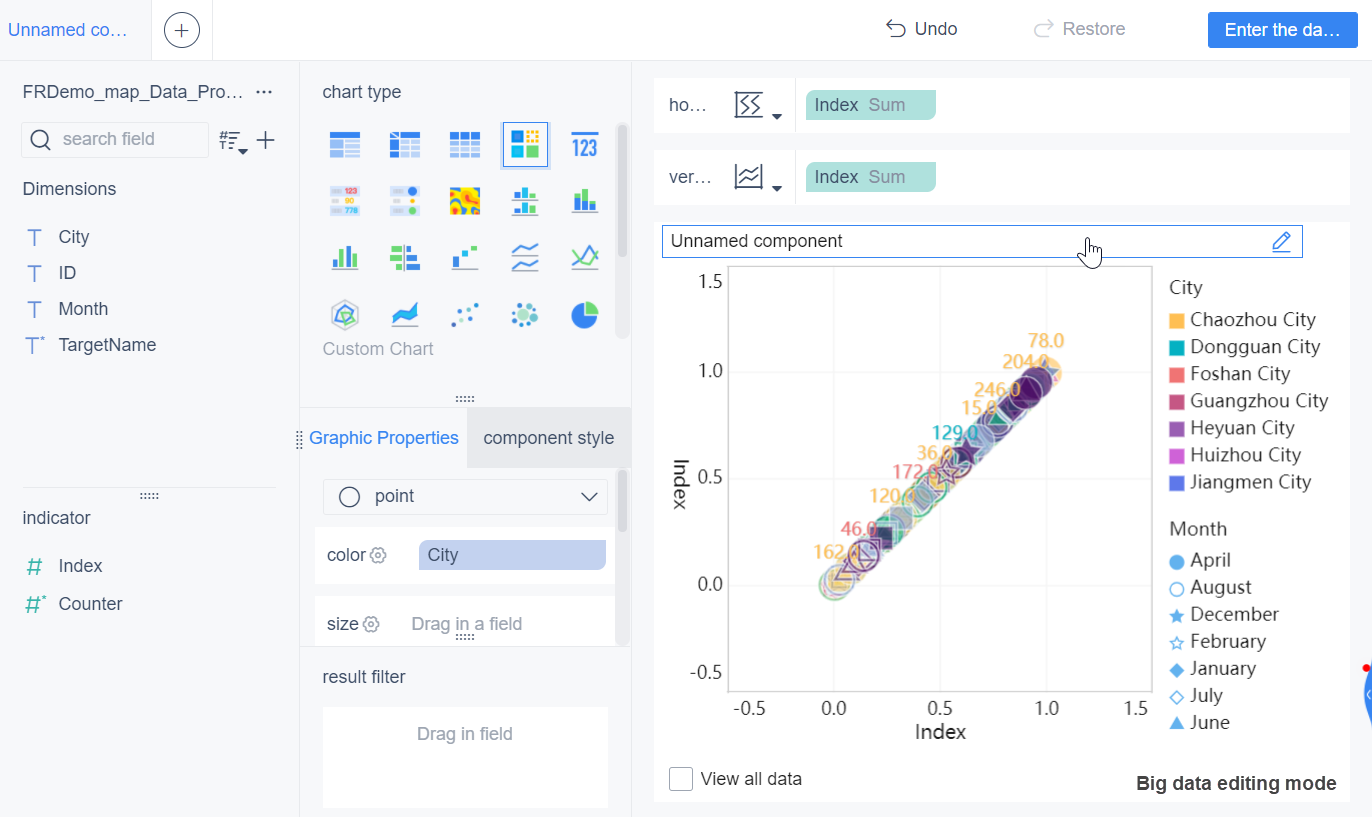
Task: Select the scatter plot chart type
Action: [x=465, y=315]
